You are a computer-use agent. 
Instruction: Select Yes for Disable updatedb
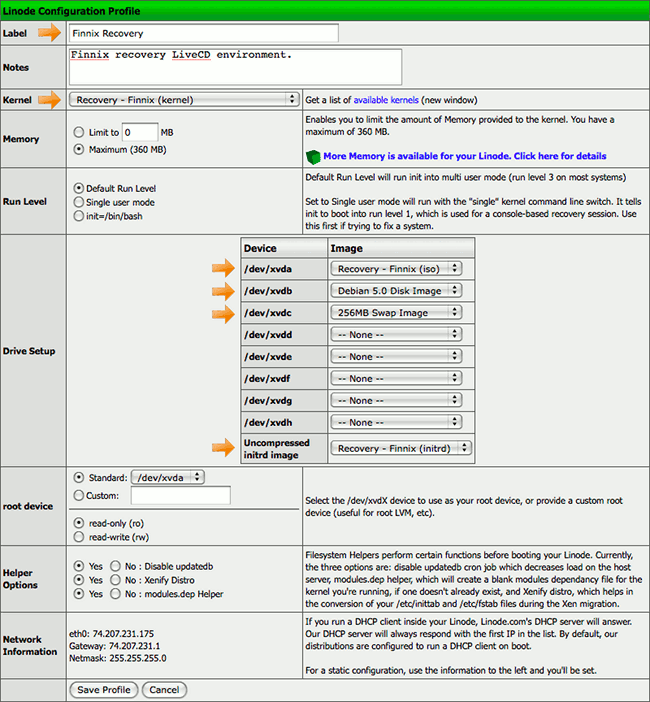point(79,566)
